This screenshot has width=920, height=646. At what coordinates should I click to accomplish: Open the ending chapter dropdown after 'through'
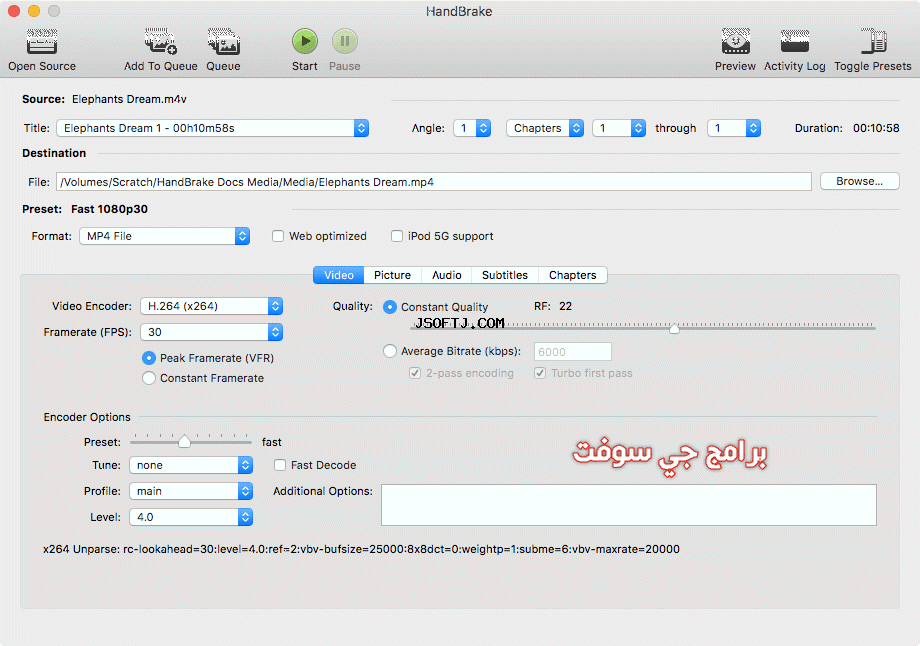point(734,128)
